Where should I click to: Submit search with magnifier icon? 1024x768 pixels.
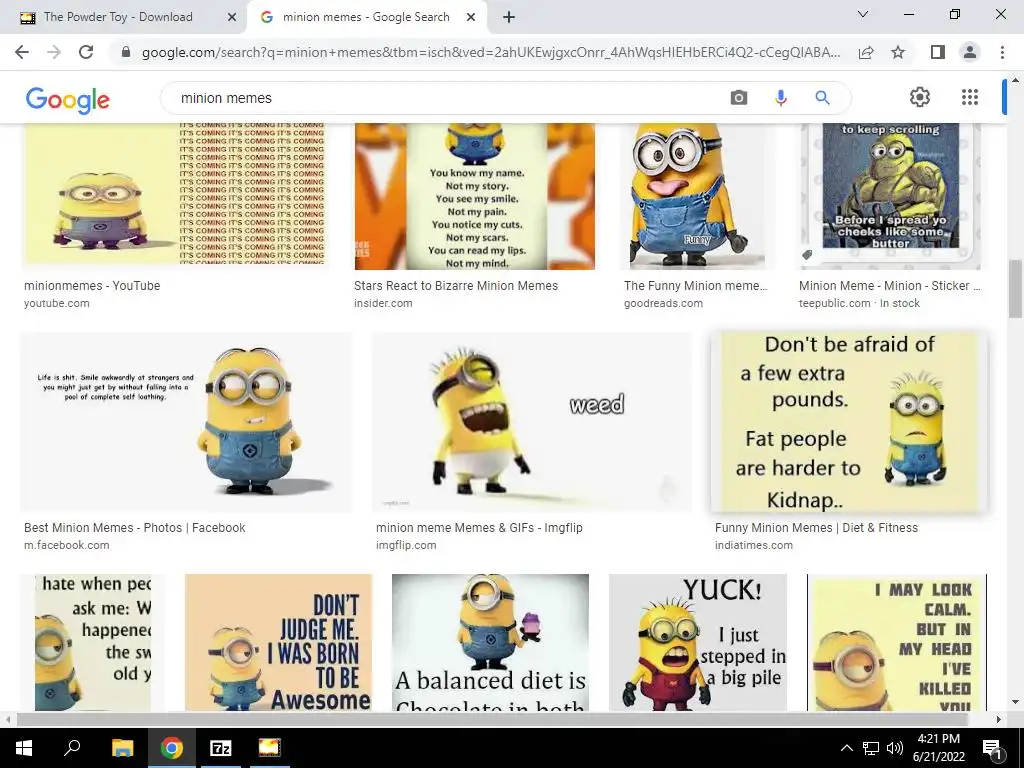click(x=822, y=98)
